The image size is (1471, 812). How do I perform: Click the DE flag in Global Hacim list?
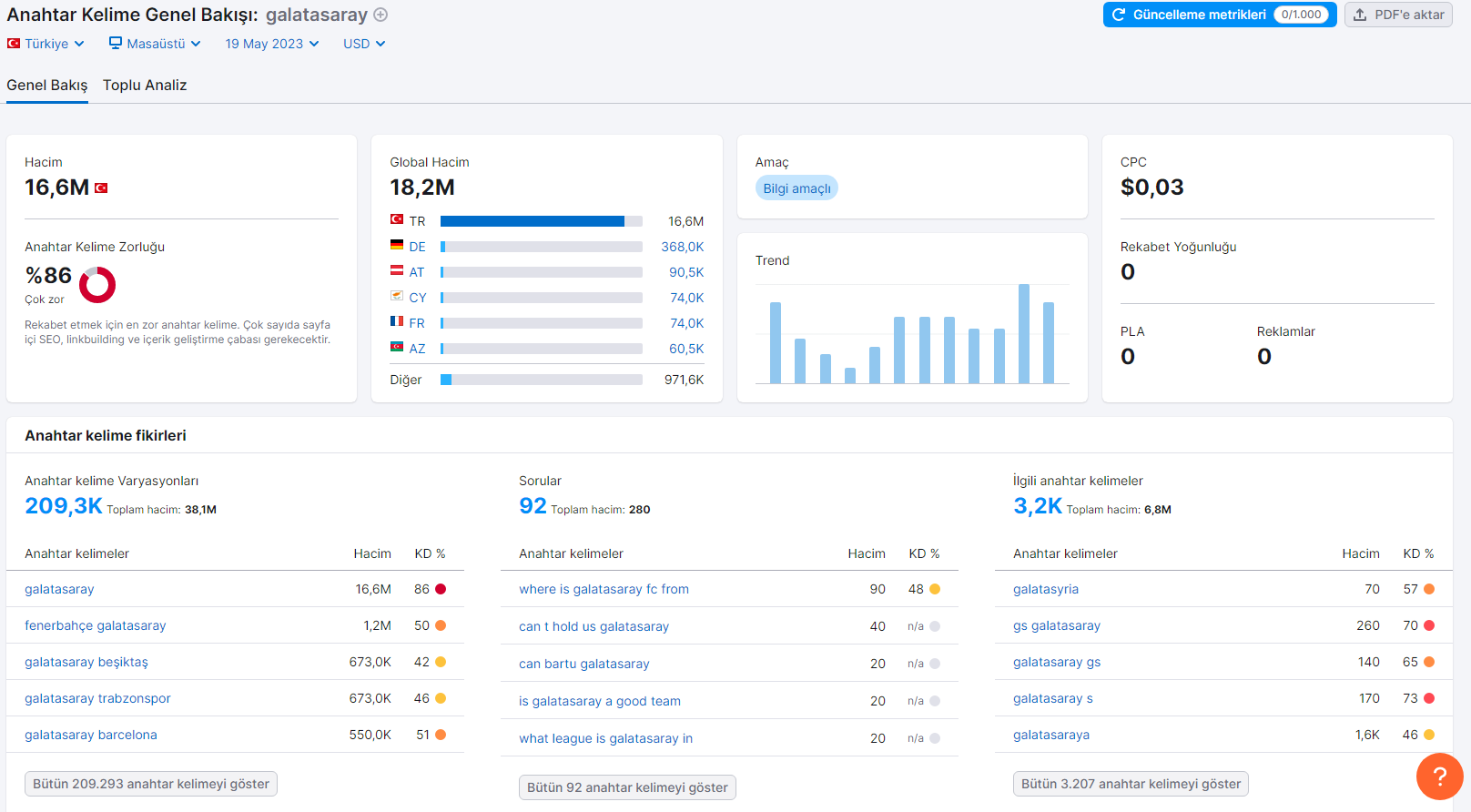[397, 245]
